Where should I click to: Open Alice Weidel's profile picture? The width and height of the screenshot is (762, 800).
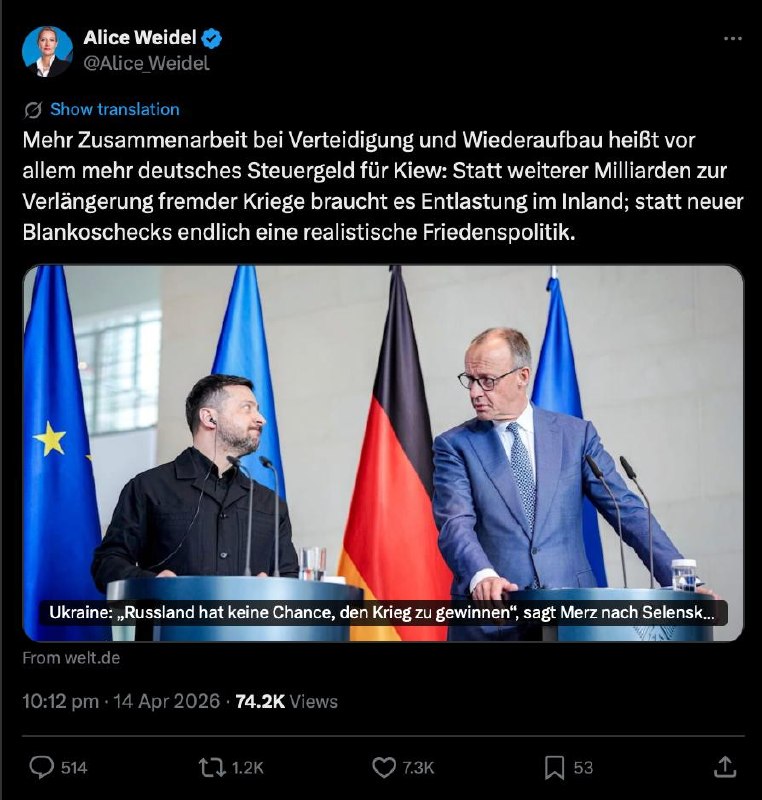(47, 52)
